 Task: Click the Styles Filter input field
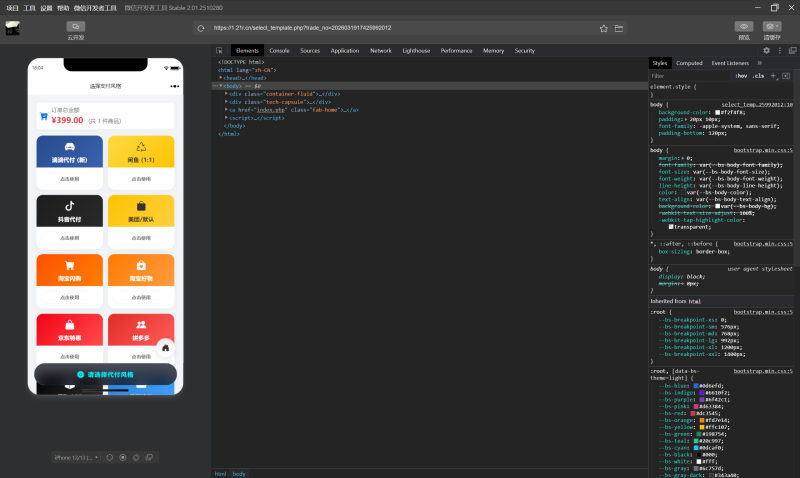coord(690,76)
